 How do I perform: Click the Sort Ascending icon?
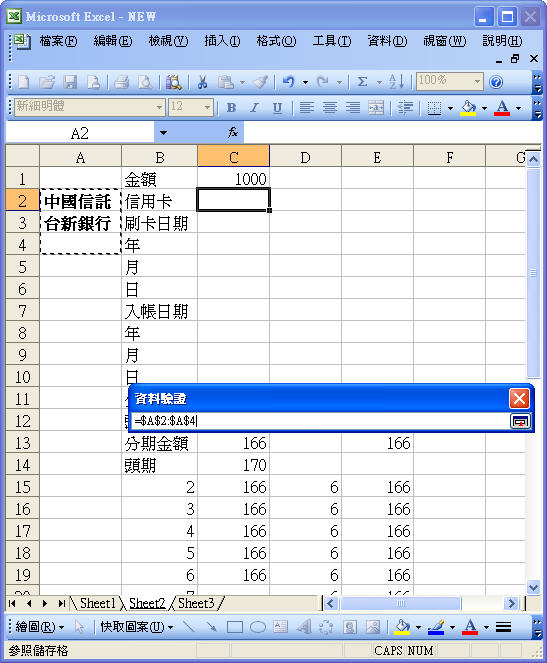[396, 82]
